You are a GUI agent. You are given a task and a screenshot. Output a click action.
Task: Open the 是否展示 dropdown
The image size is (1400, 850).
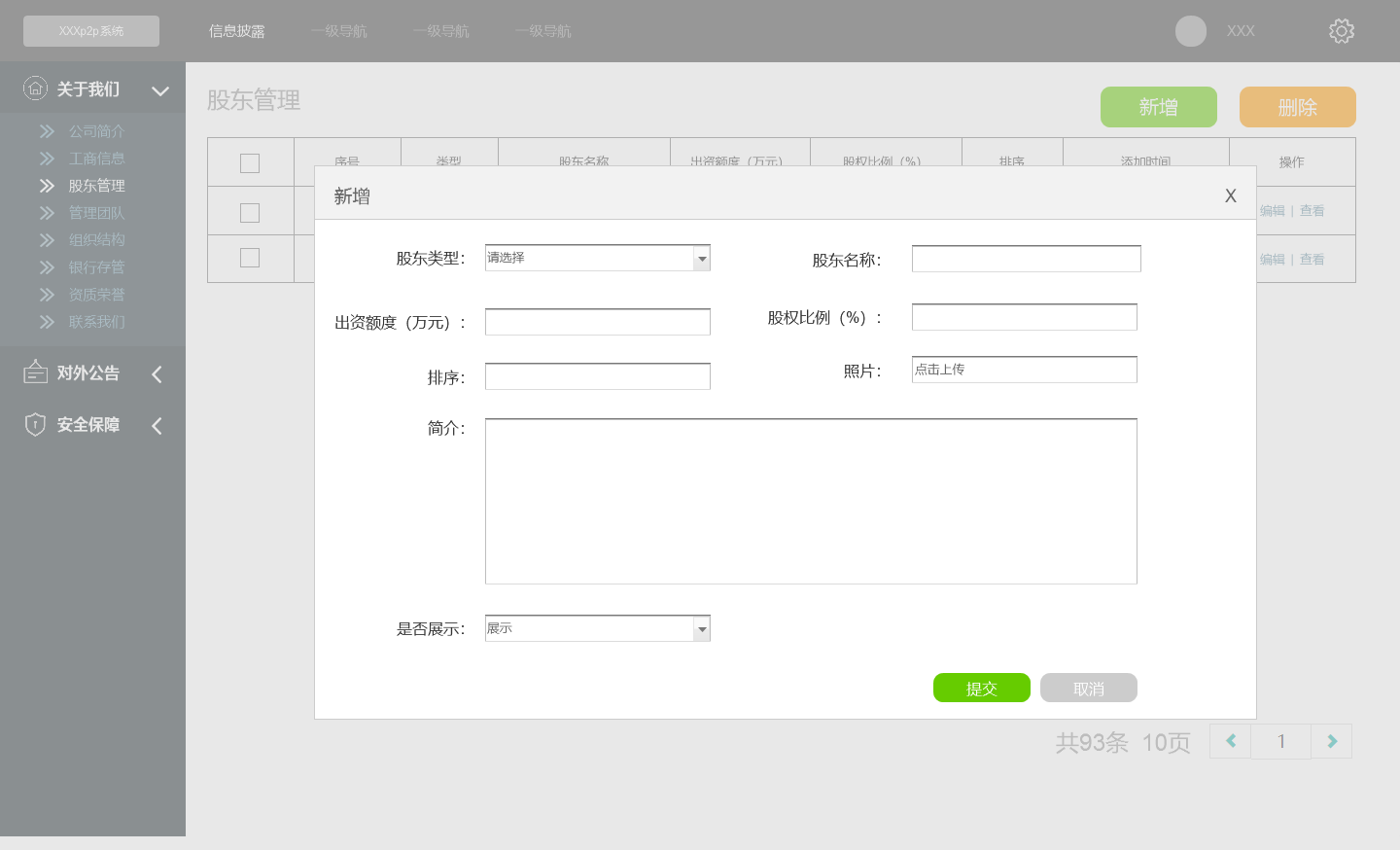[598, 628]
